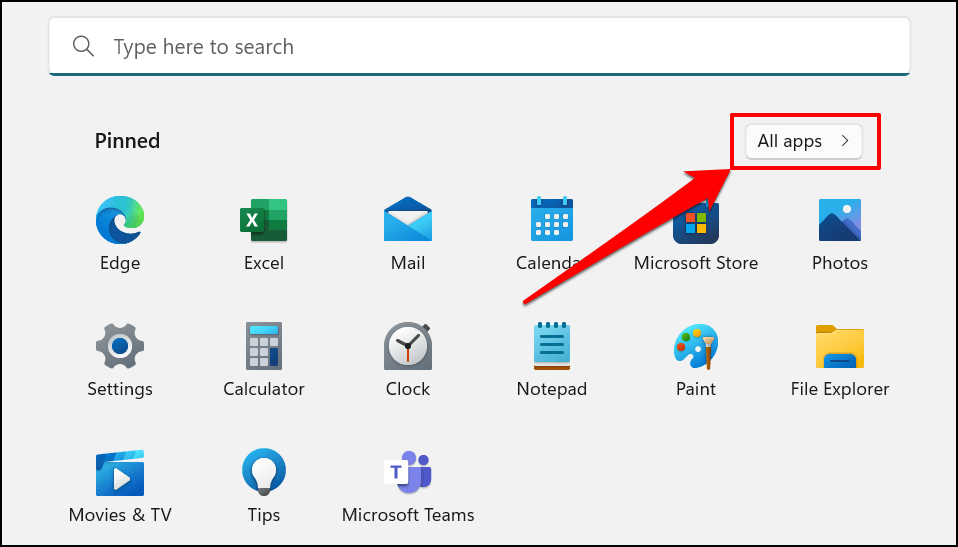958x547 pixels.
Task: Open the Calendar app icon
Action: point(552,219)
